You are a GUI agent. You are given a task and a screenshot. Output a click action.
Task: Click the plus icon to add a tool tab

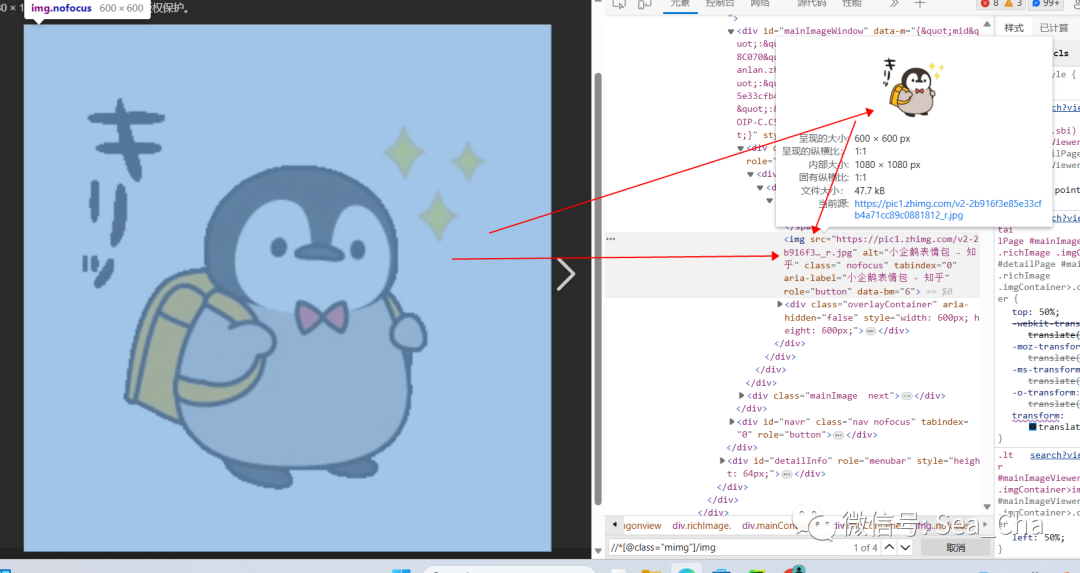[920, 4]
